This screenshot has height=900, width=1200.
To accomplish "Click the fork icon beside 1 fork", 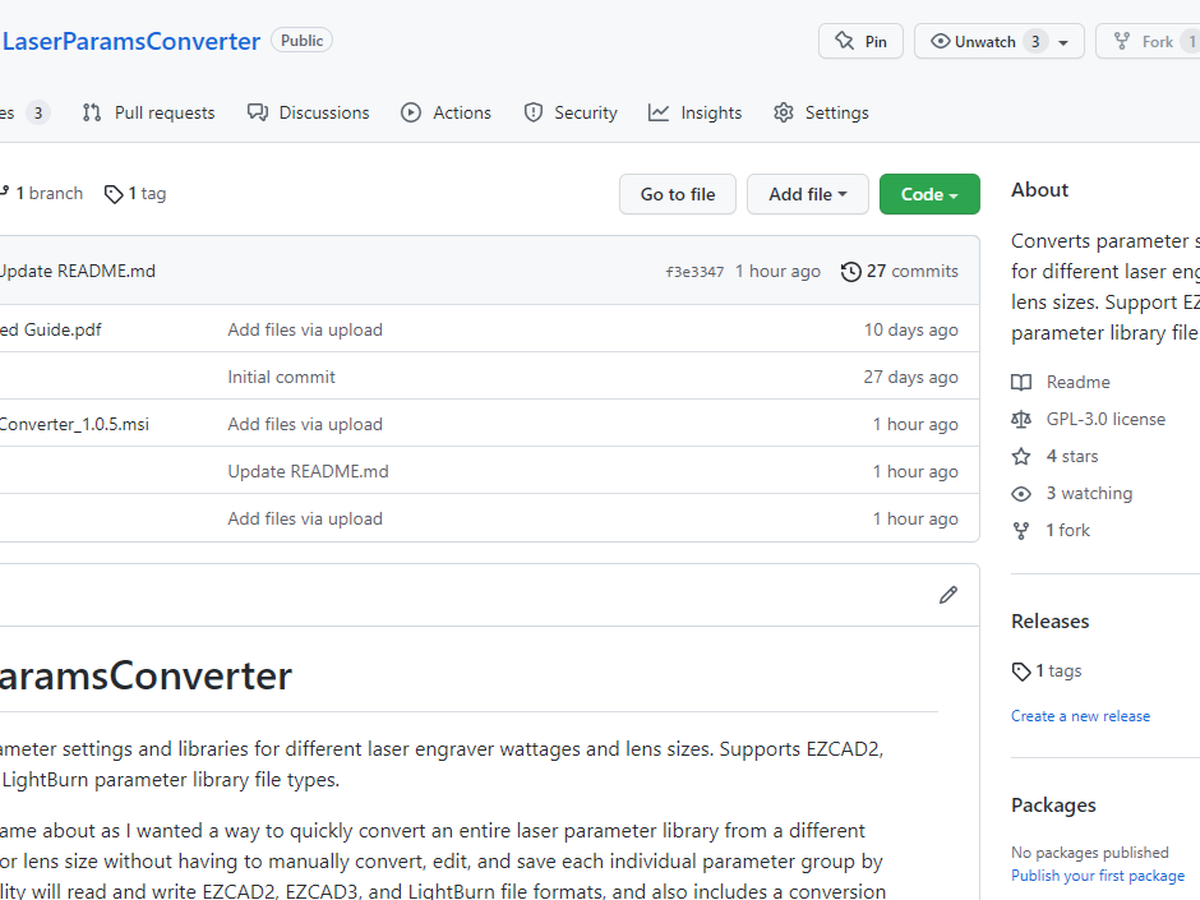I will 1021,530.
